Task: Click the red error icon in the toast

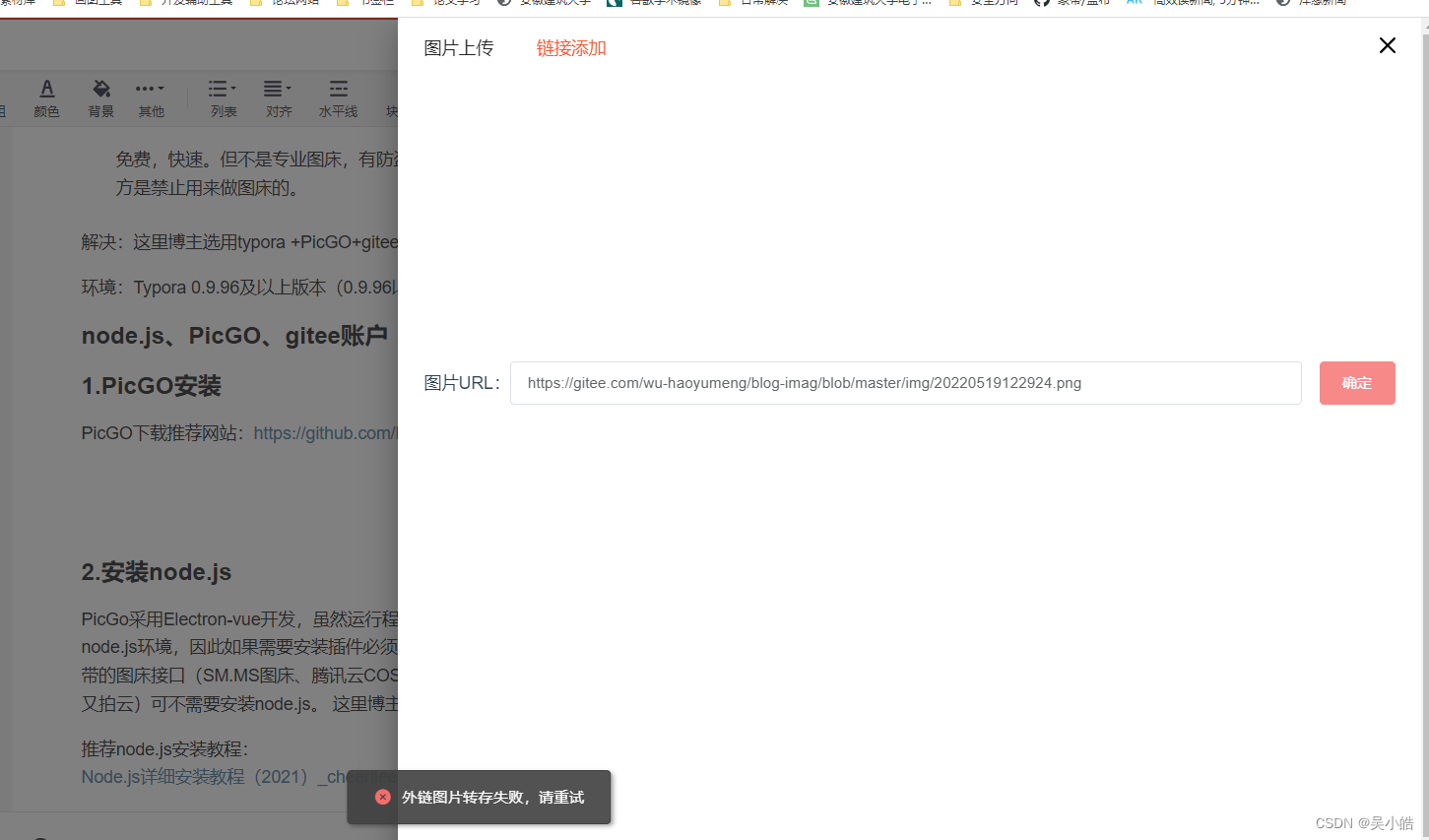Action: 383,797
